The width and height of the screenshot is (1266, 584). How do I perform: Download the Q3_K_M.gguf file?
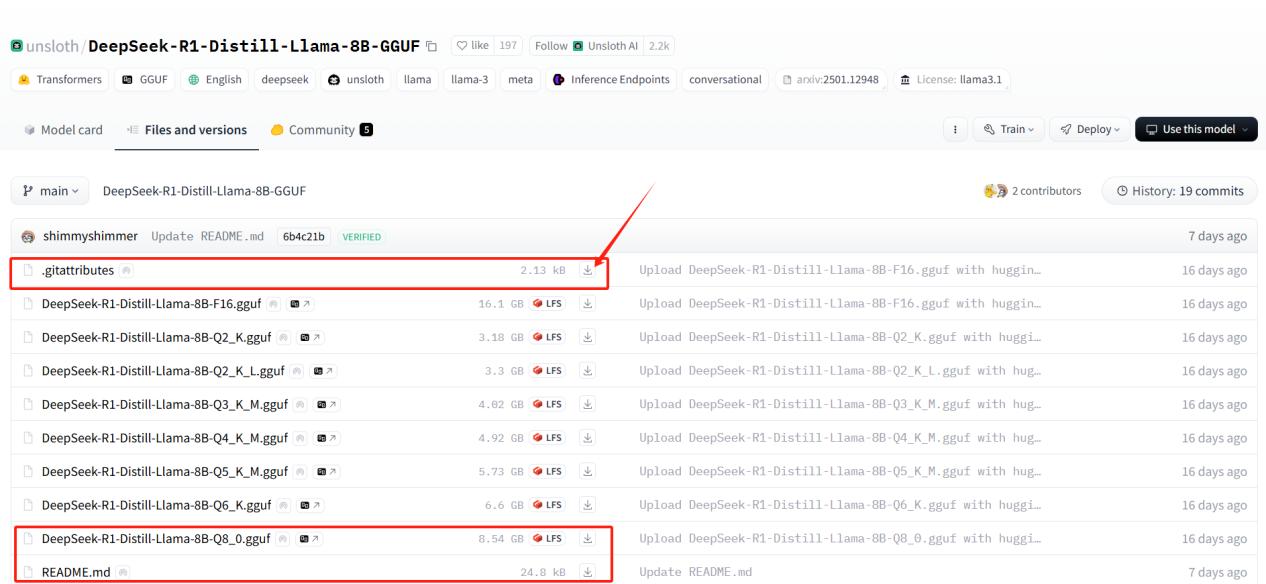pyautogui.click(x=588, y=405)
